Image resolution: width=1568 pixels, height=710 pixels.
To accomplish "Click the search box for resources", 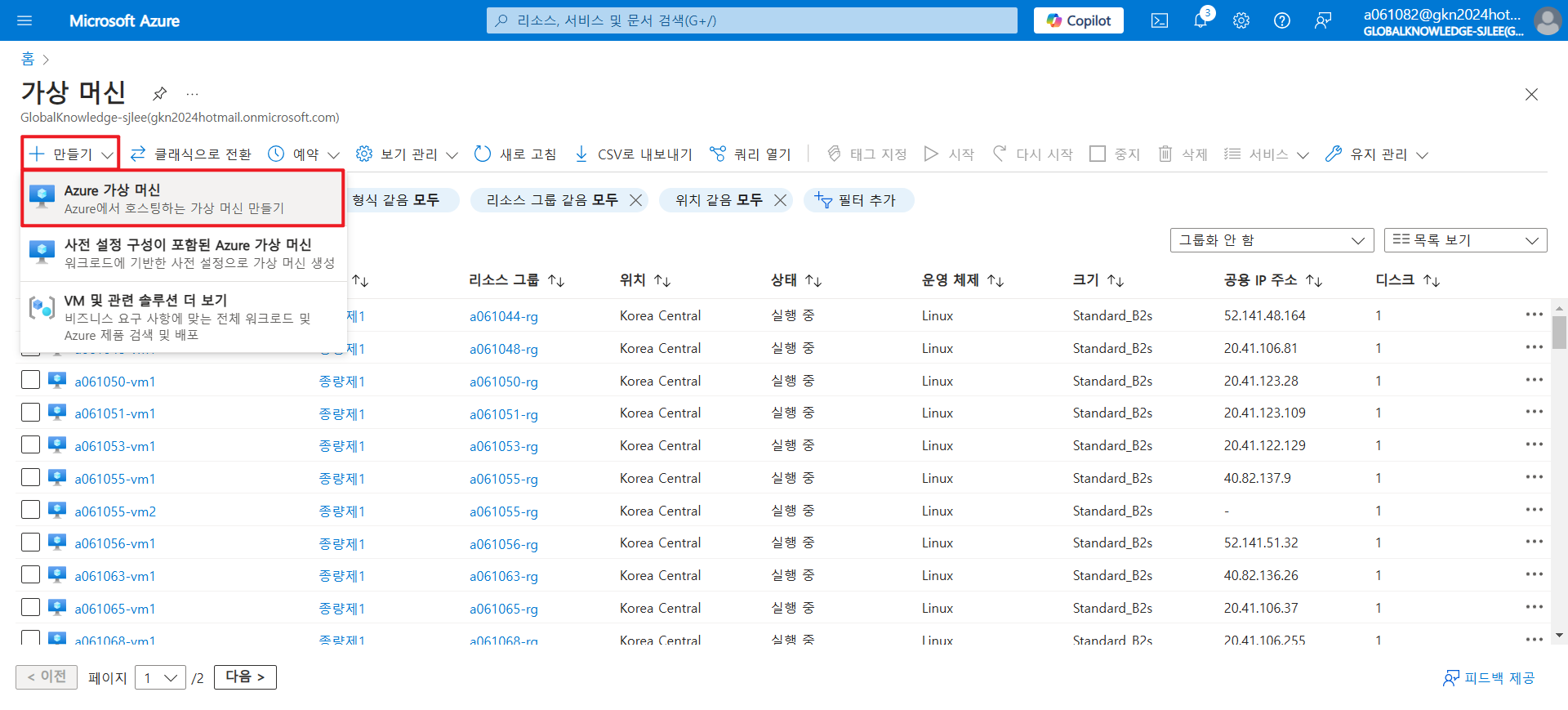I will (x=751, y=20).
